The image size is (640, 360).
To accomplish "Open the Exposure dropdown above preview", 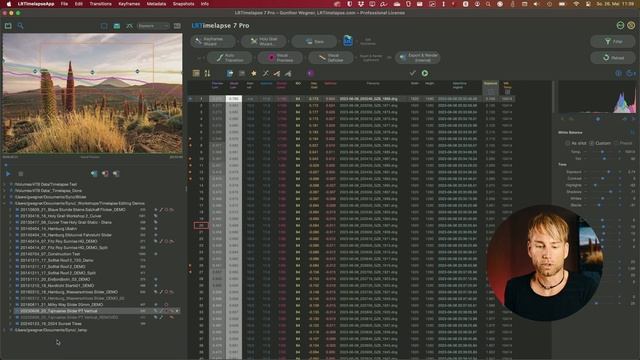I will click(x=153, y=26).
